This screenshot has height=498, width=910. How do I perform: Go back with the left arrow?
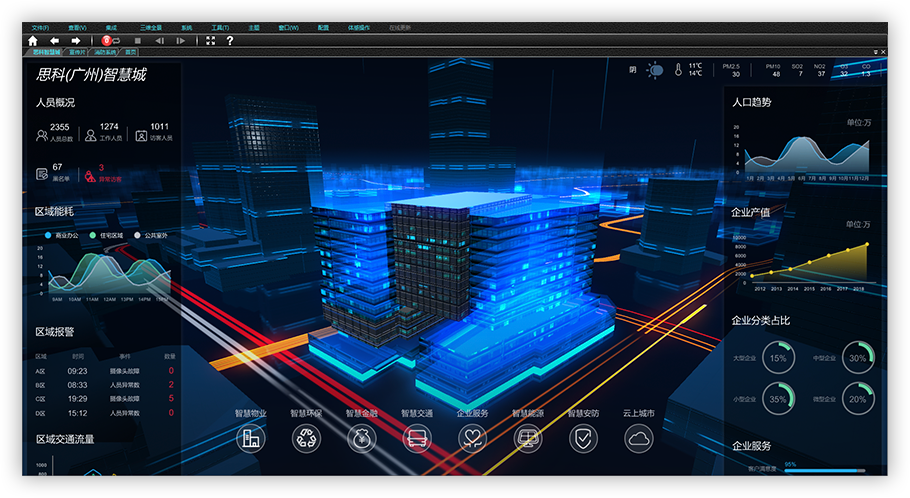[x=55, y=41]
